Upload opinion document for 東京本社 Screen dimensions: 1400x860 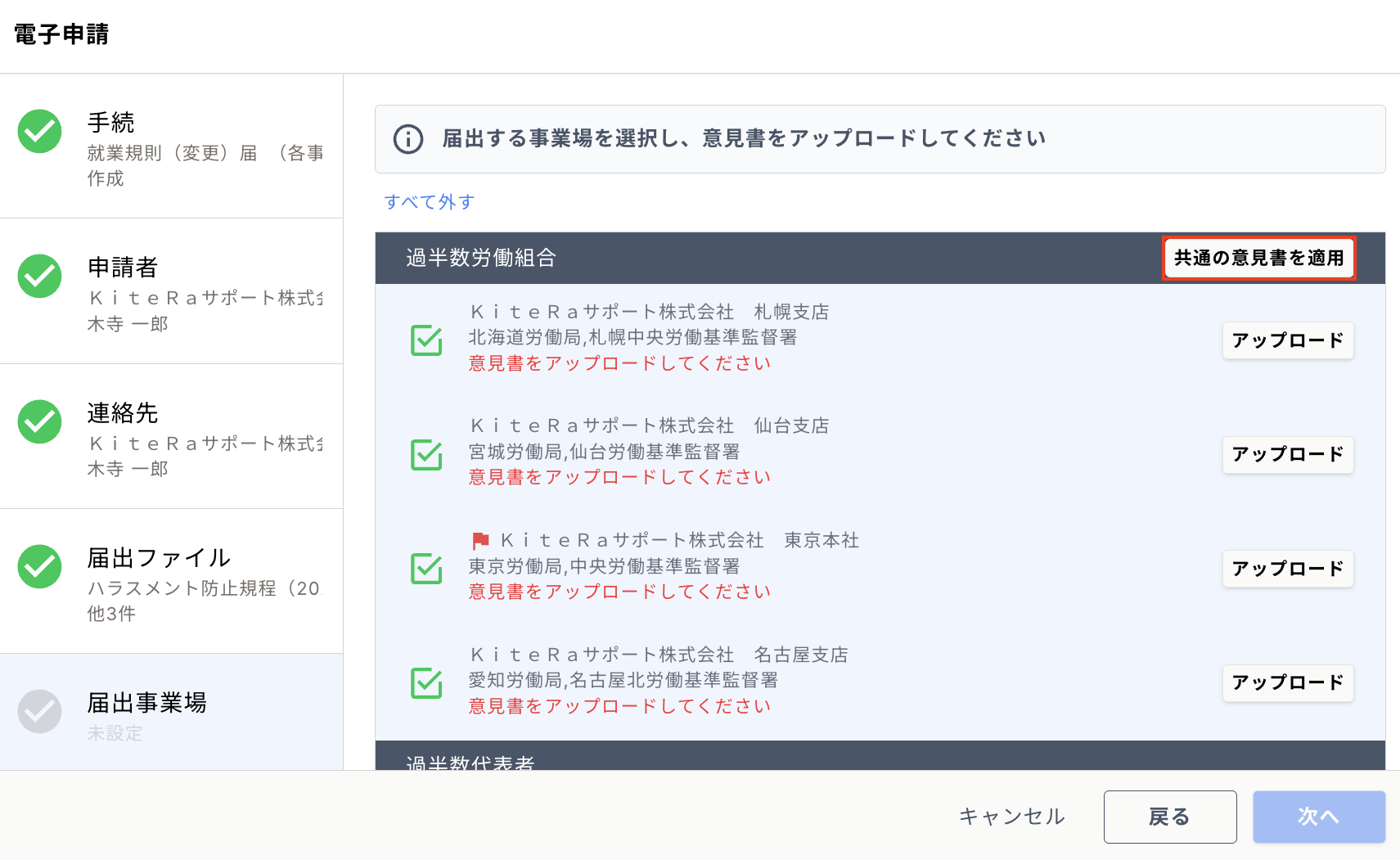tap(1288, 569)
